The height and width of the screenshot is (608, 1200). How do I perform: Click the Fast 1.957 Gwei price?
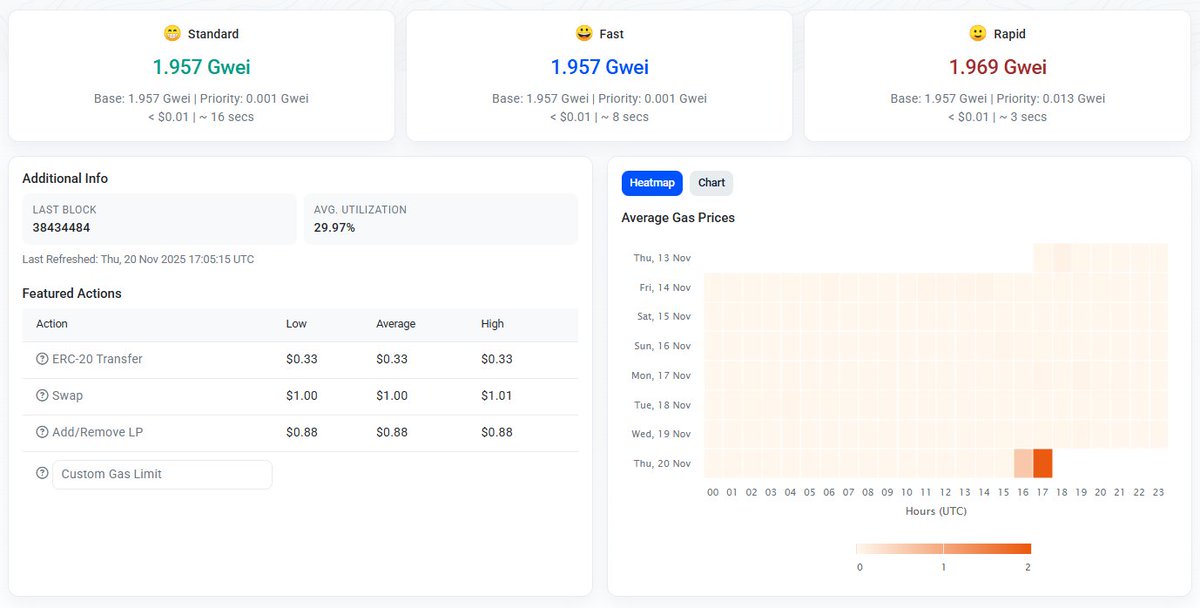point(600,67)
